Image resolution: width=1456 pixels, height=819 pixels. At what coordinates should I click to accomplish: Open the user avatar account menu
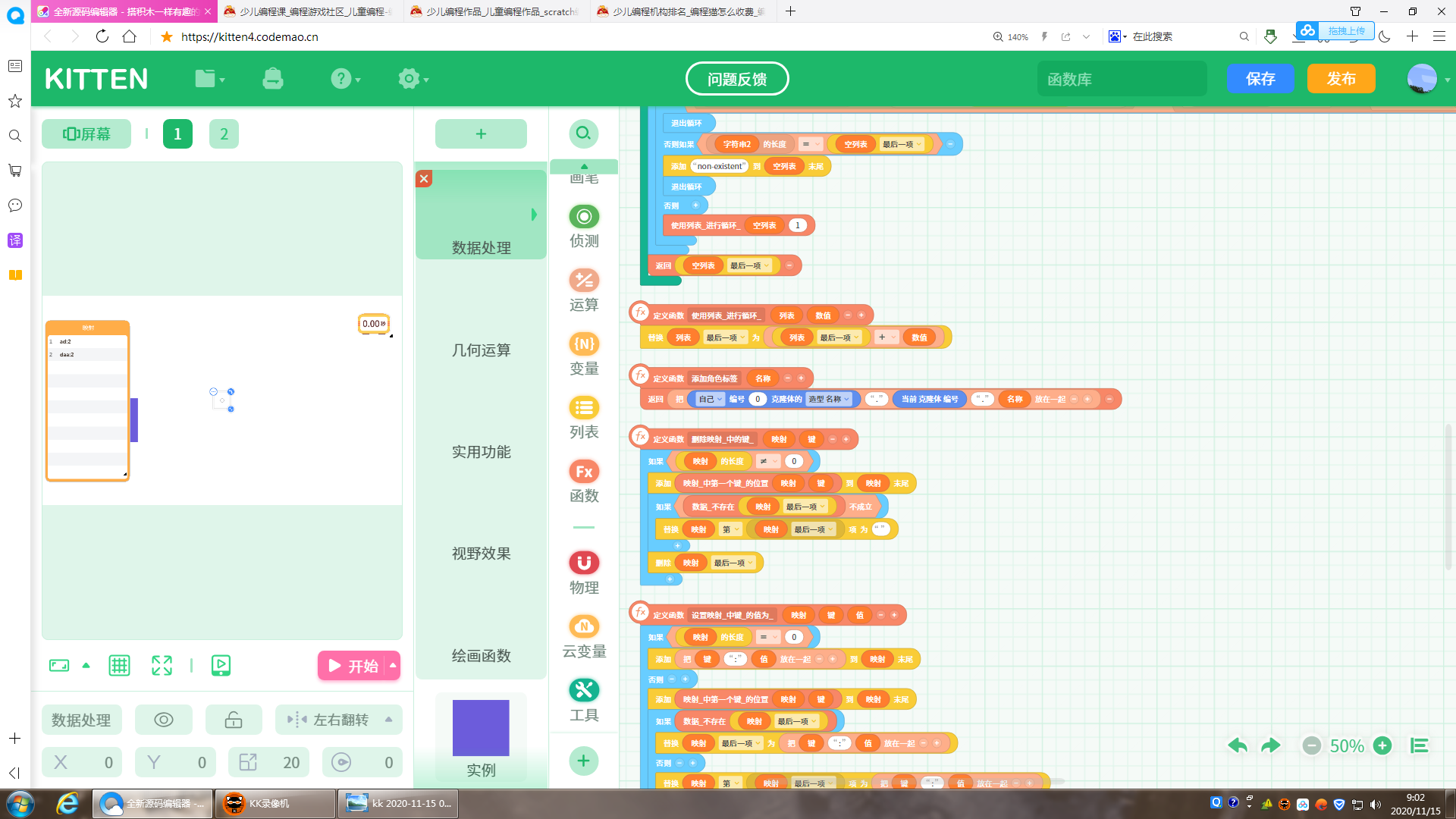(x=1428, y=78)
